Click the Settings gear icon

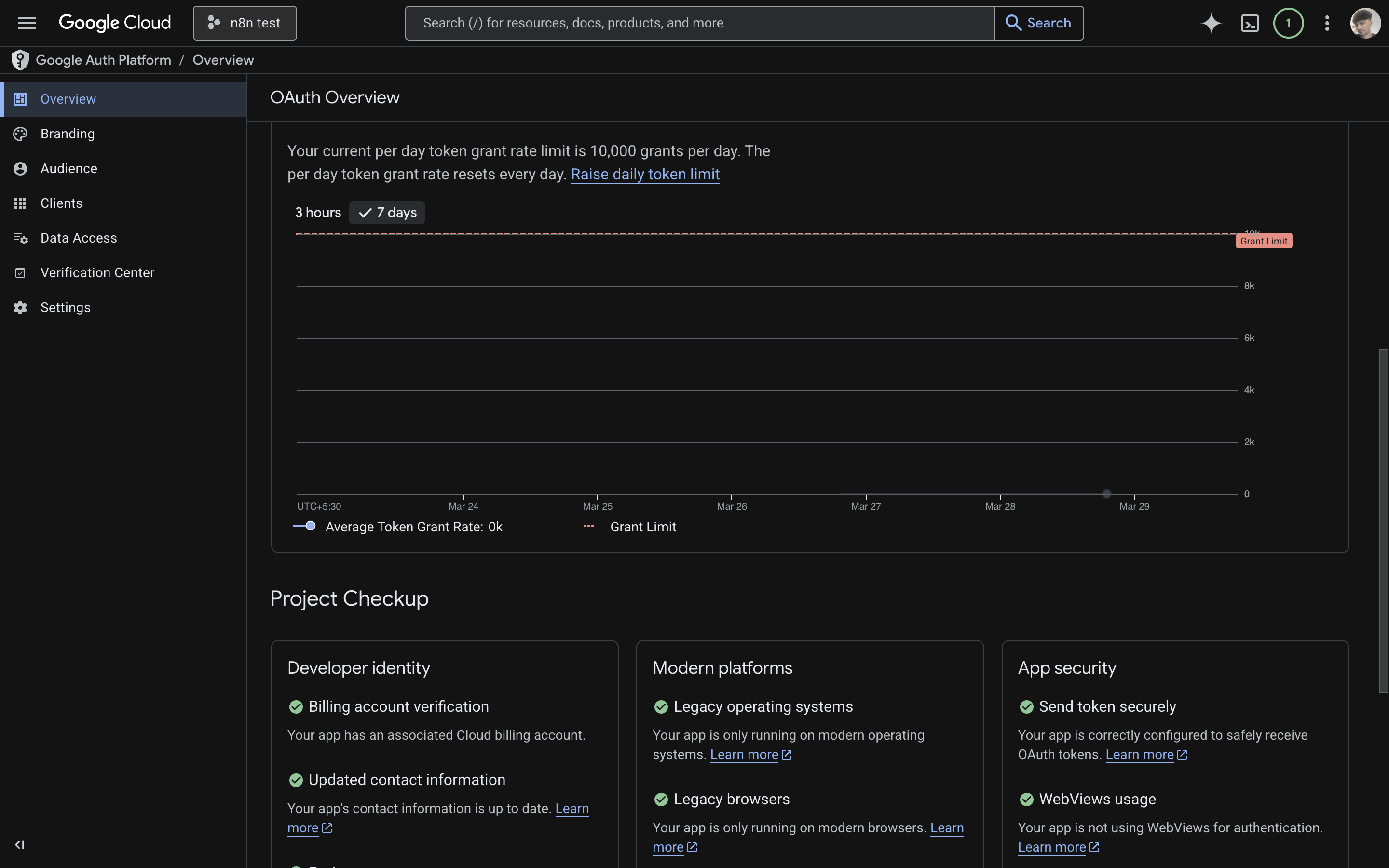(x=20, y=308)
